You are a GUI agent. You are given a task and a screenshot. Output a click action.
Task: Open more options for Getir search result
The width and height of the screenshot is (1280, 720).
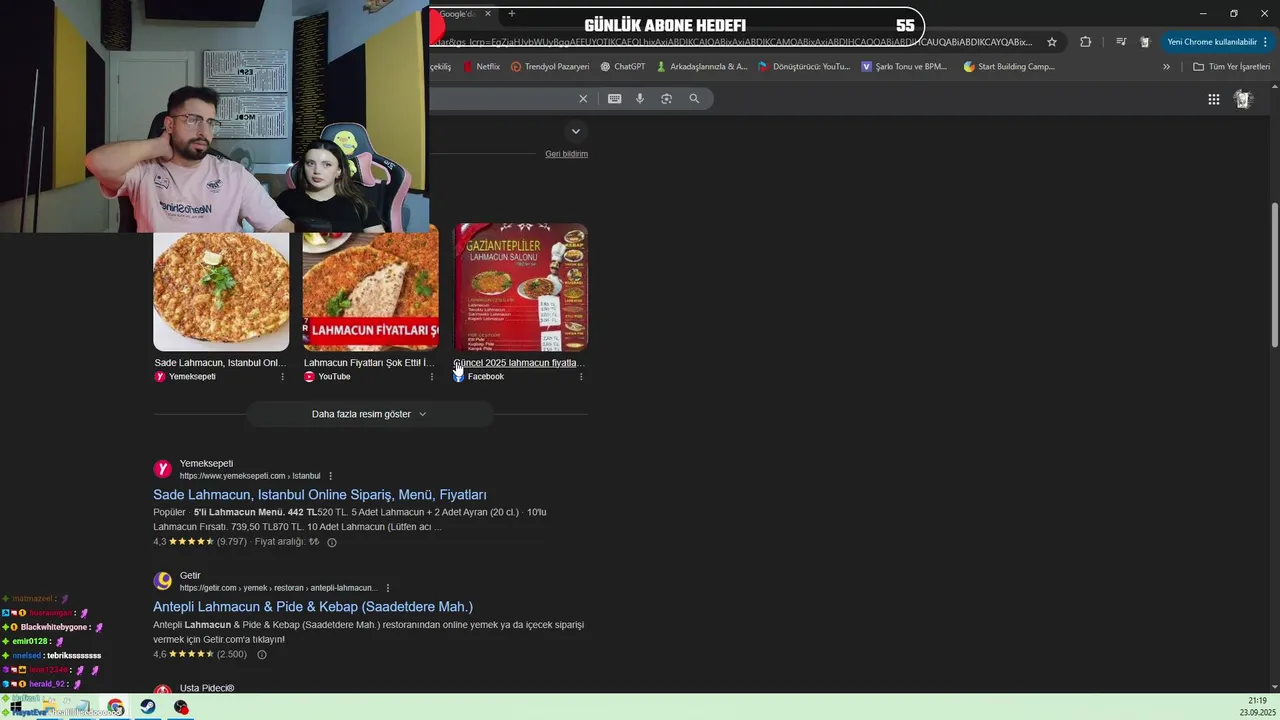pyautogui.click(x=388, y=588)
